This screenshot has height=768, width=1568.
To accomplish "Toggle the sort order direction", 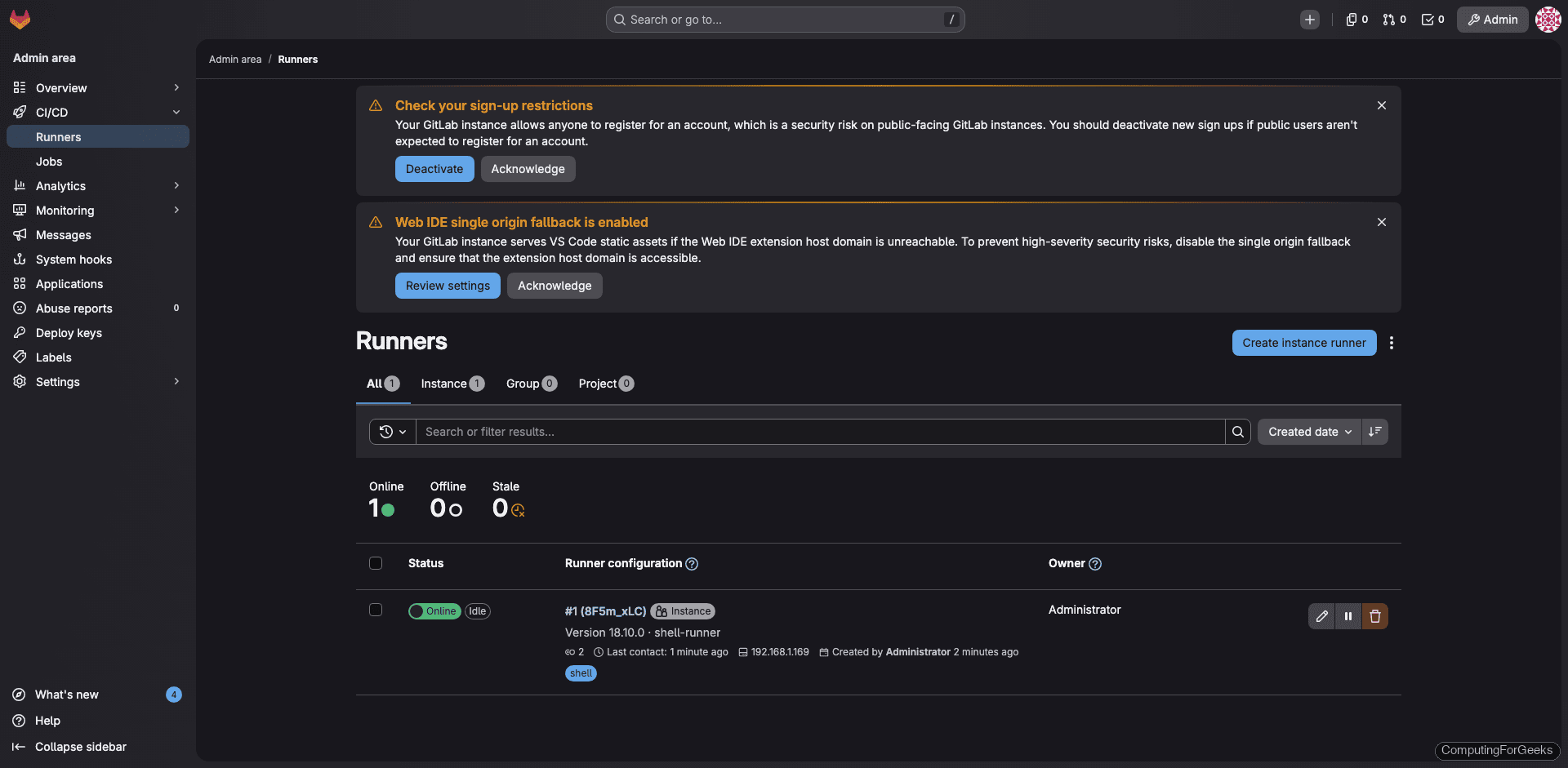I will click(x=1374, y=431).
